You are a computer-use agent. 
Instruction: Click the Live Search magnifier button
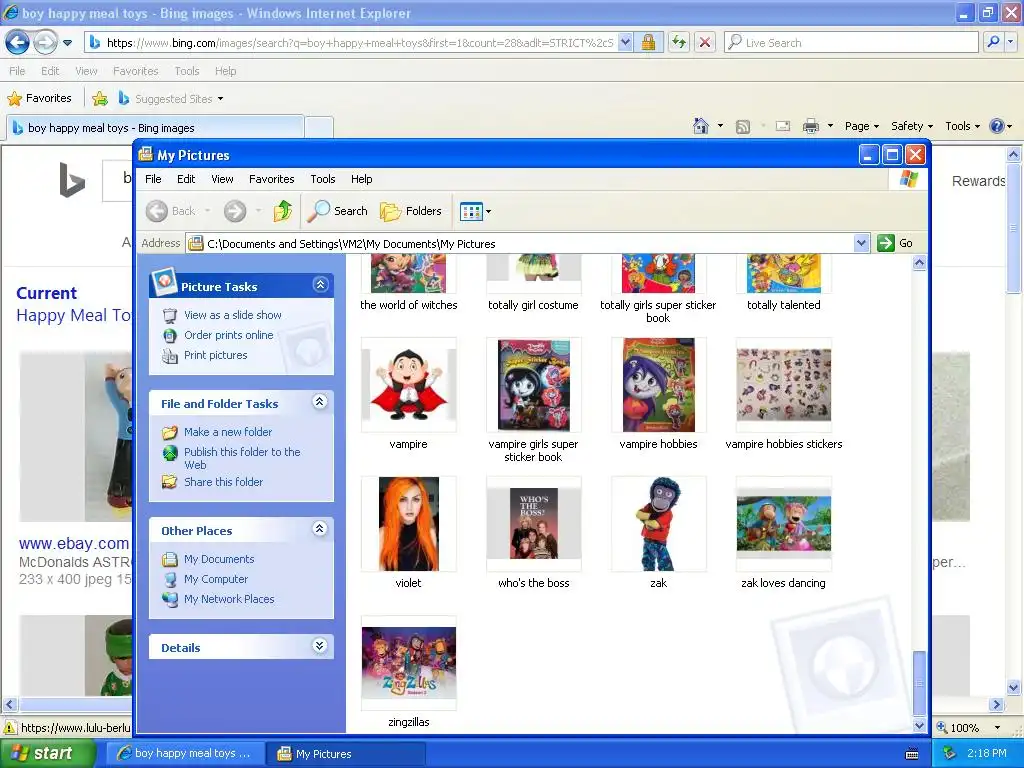tap(993, 42)
